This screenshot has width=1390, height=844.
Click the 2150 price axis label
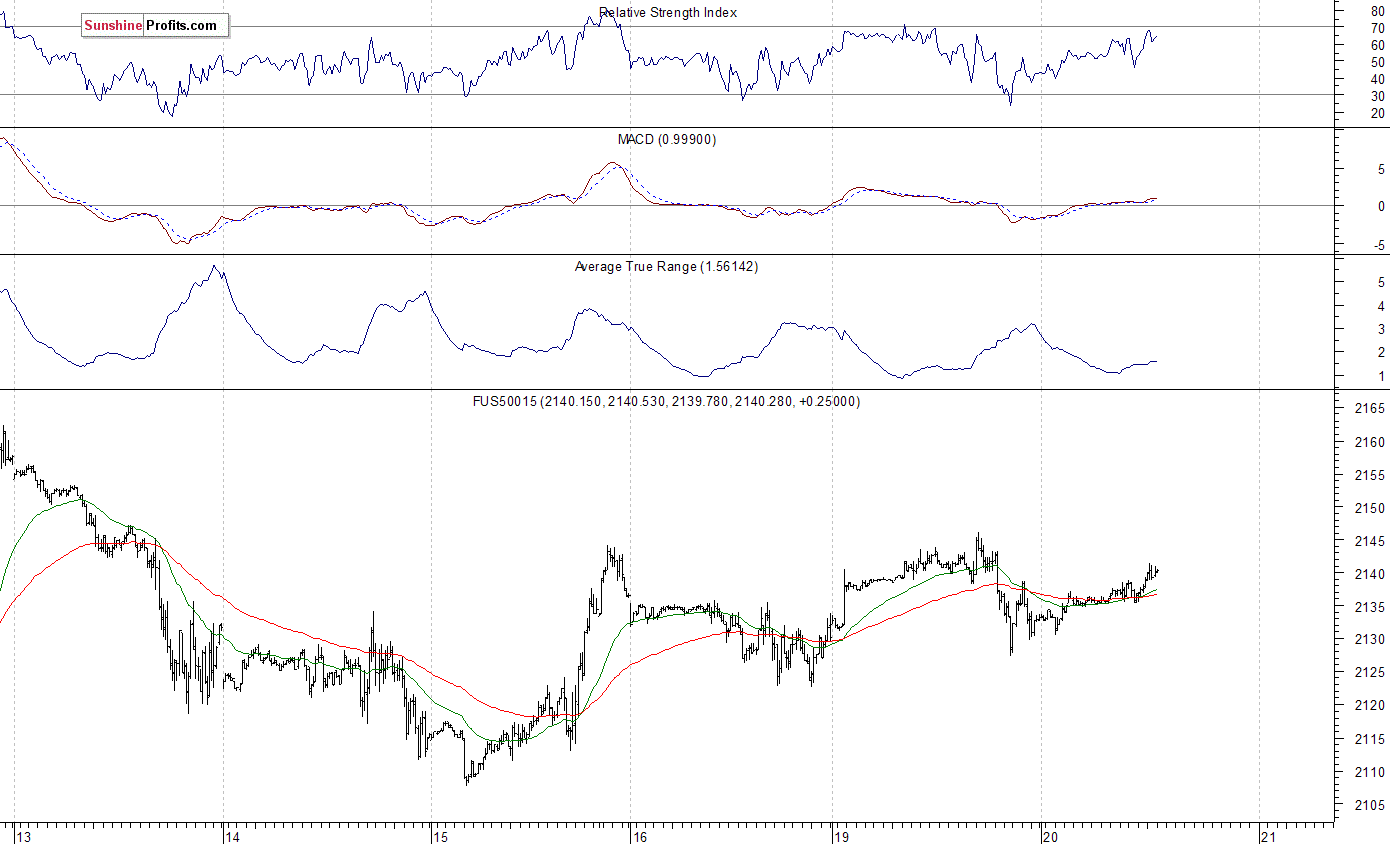(x=1369, y=508)
